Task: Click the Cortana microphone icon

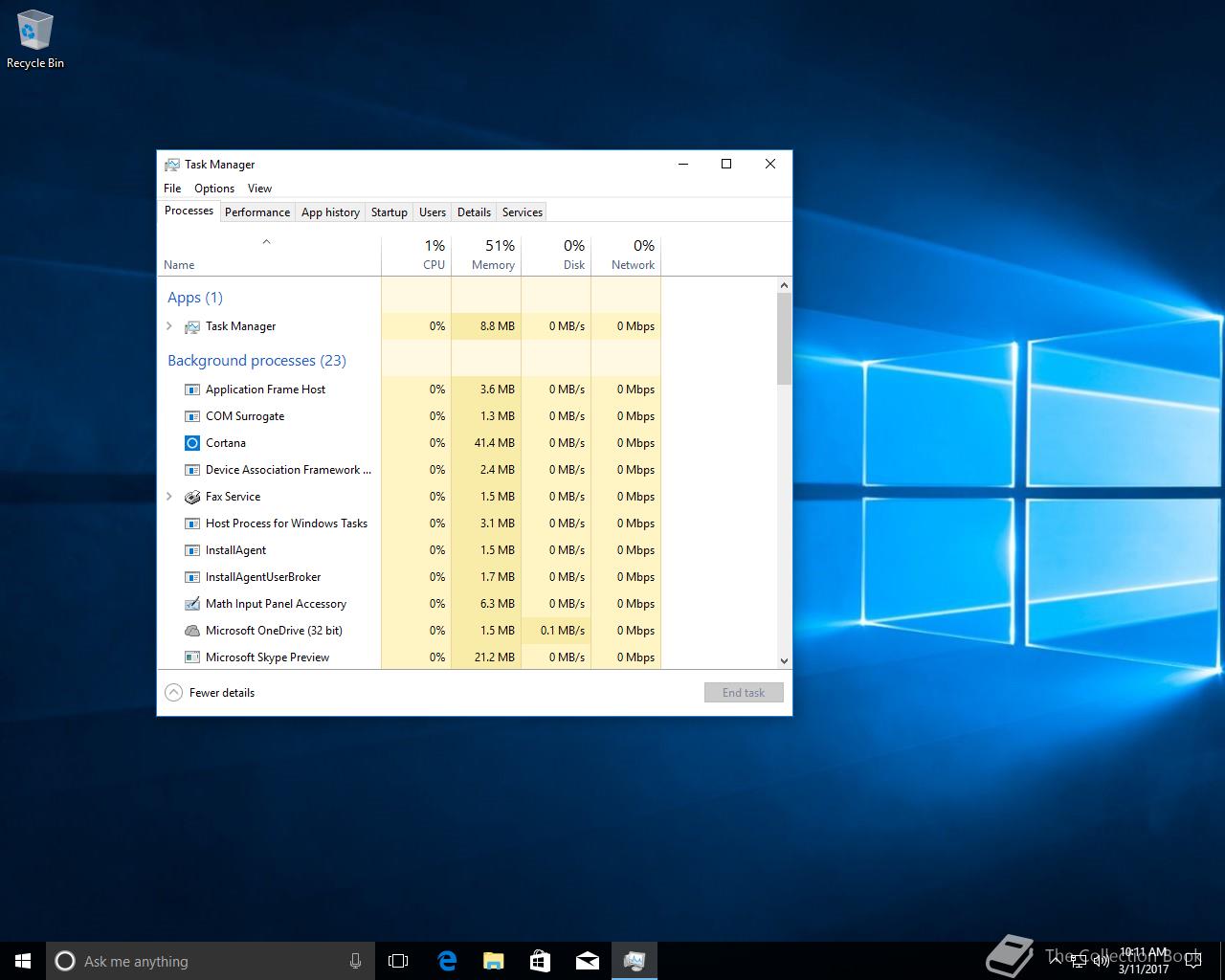Action: tap(355, 961)
